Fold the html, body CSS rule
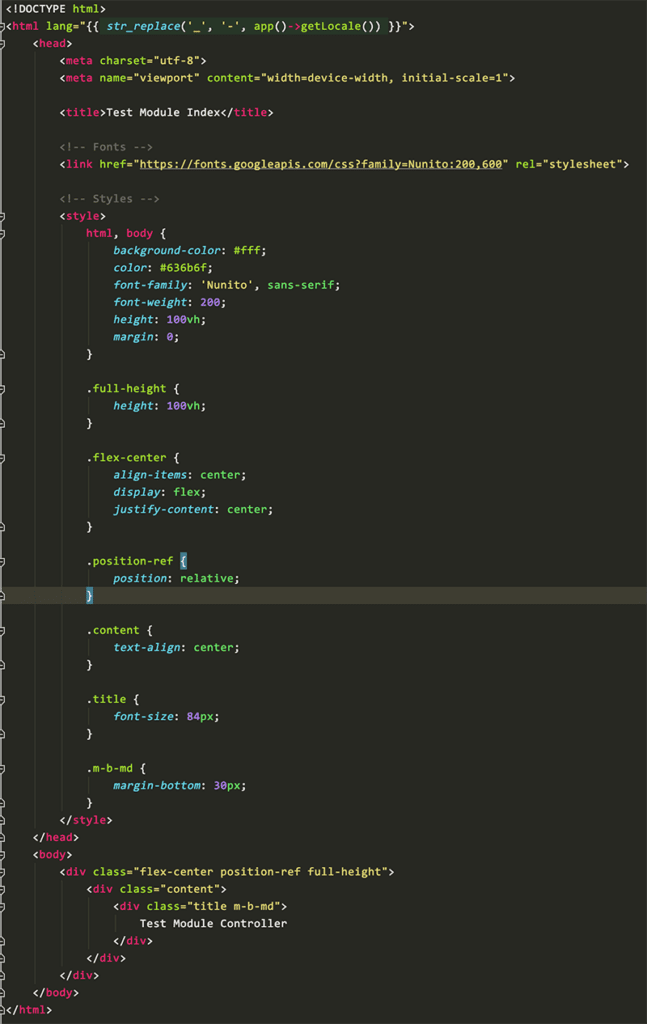This screenshot has width=647, height=1024. pos(3,232)
